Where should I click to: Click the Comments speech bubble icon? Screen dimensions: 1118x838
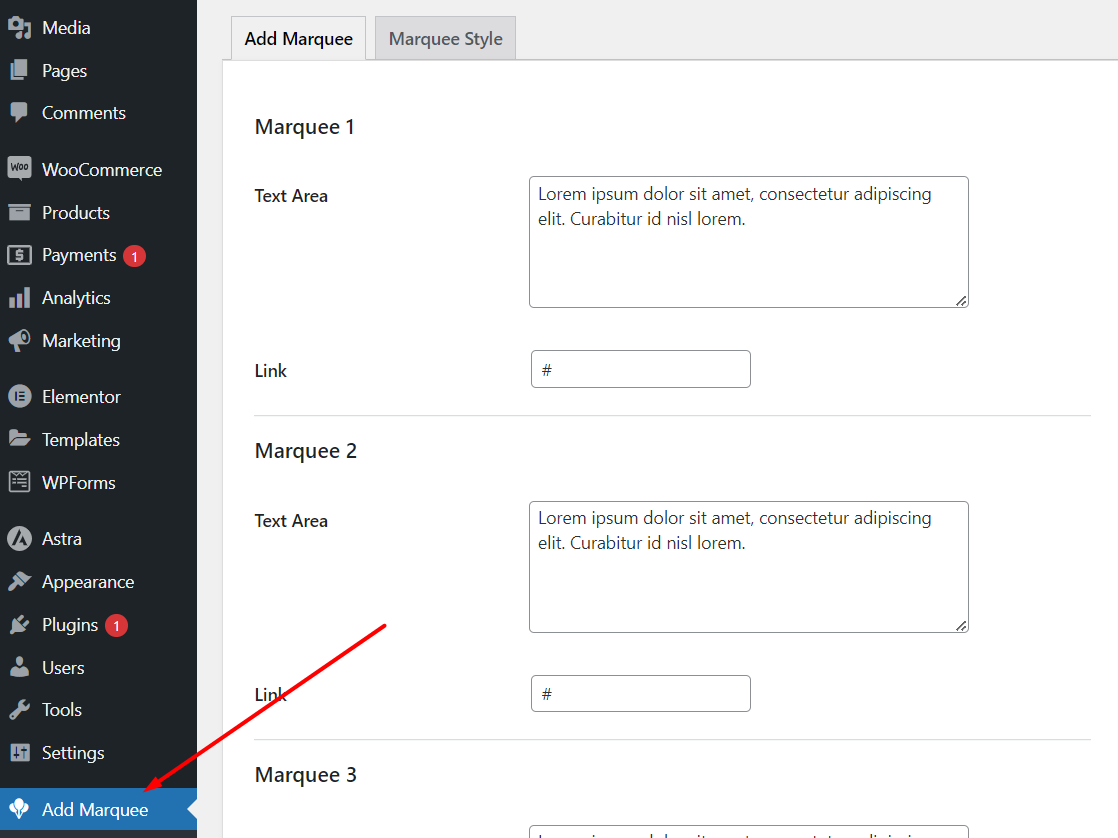point(19,113)
